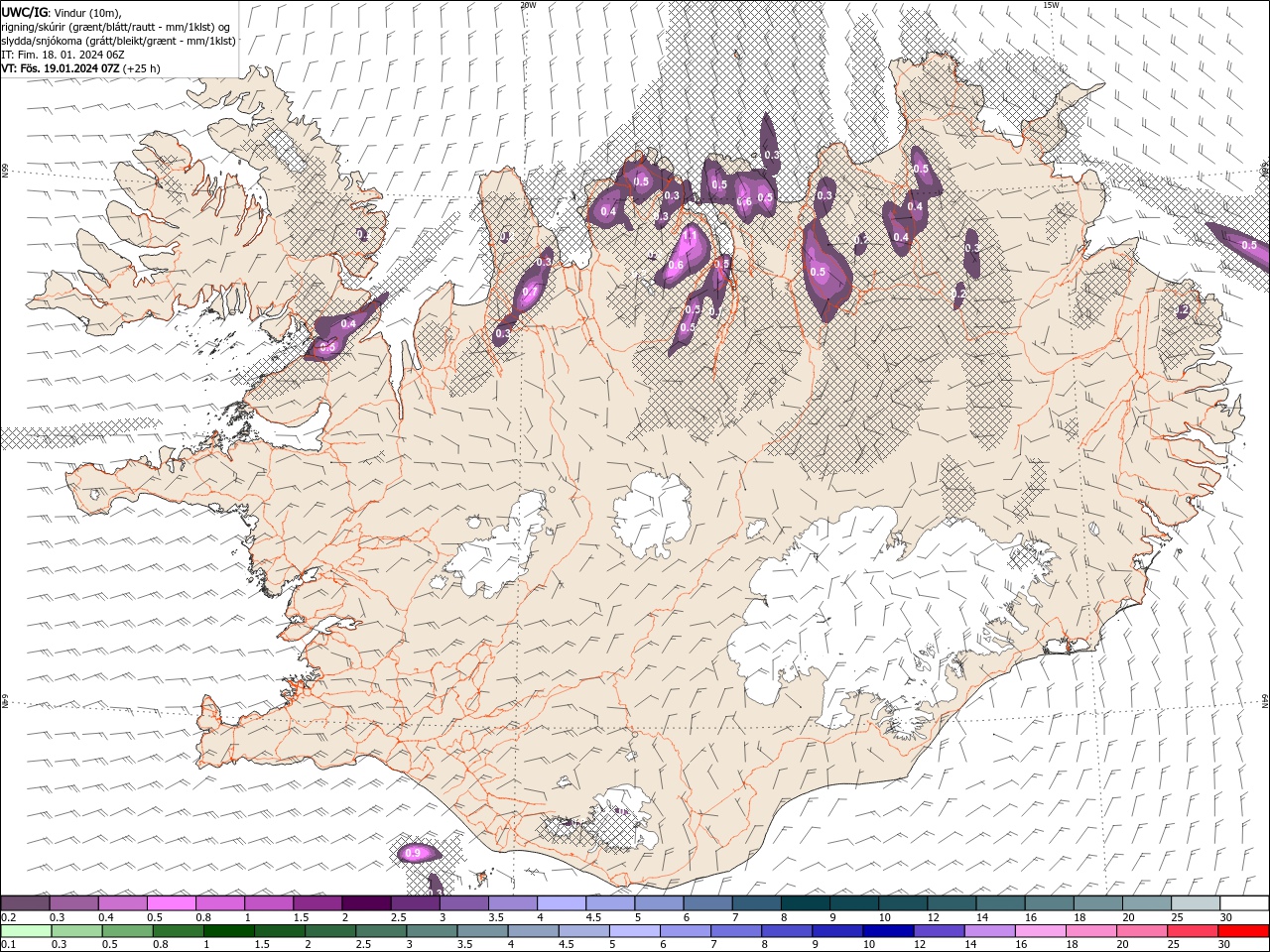Click the '20W' longitude label
1270x952 pixels.
point(528,5)
